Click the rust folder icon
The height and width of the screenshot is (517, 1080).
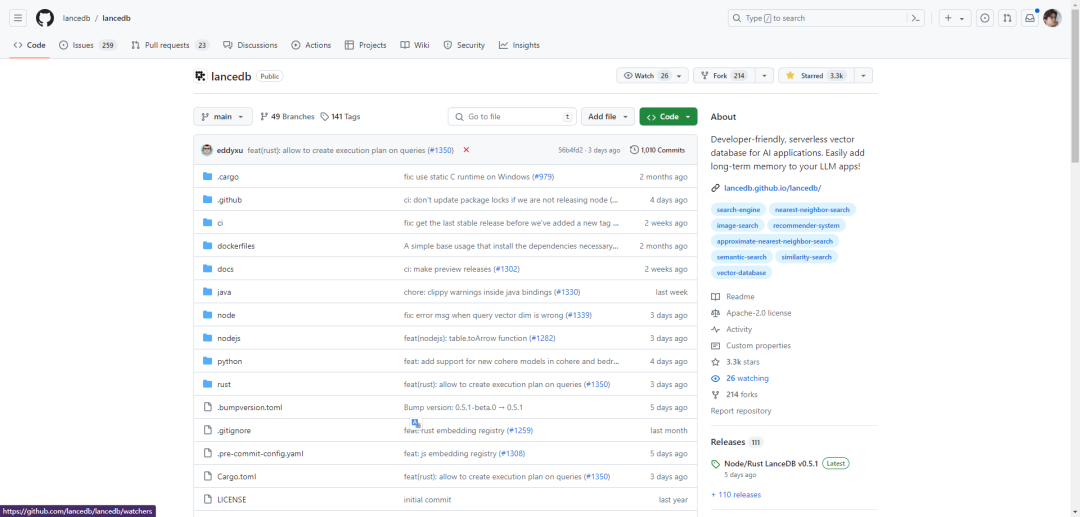pos(207,384)
